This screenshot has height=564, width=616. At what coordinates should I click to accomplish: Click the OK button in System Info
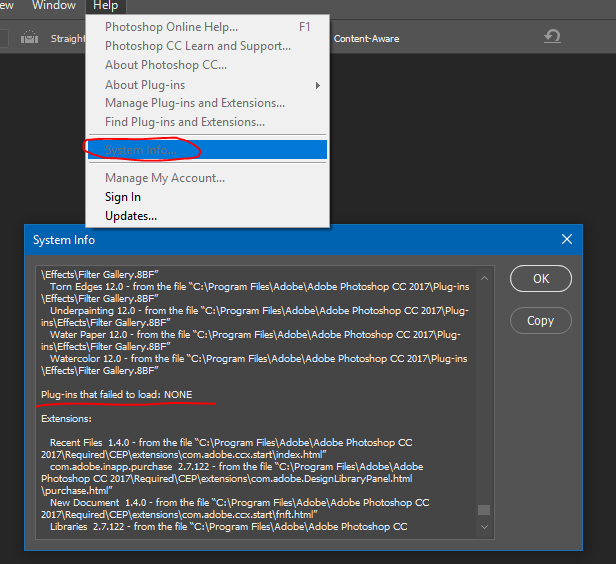pyautogui.click(x=541, y=278)
